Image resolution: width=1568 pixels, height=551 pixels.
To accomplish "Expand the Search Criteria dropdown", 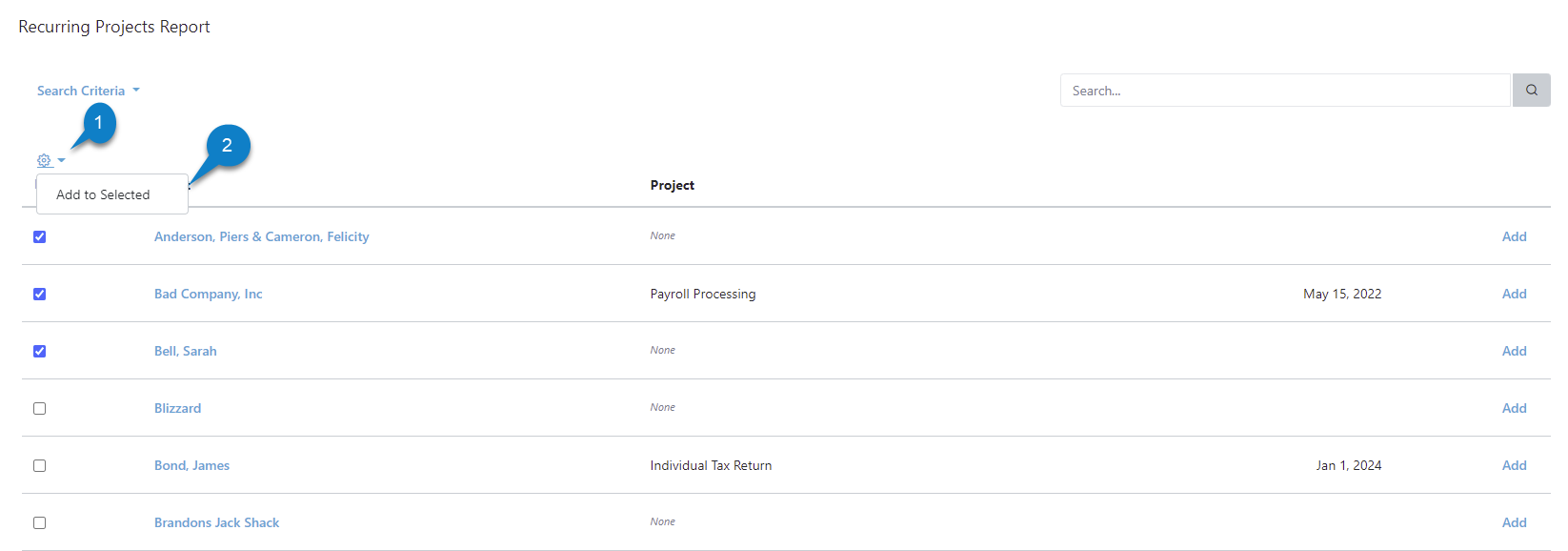I will [88, 90].
